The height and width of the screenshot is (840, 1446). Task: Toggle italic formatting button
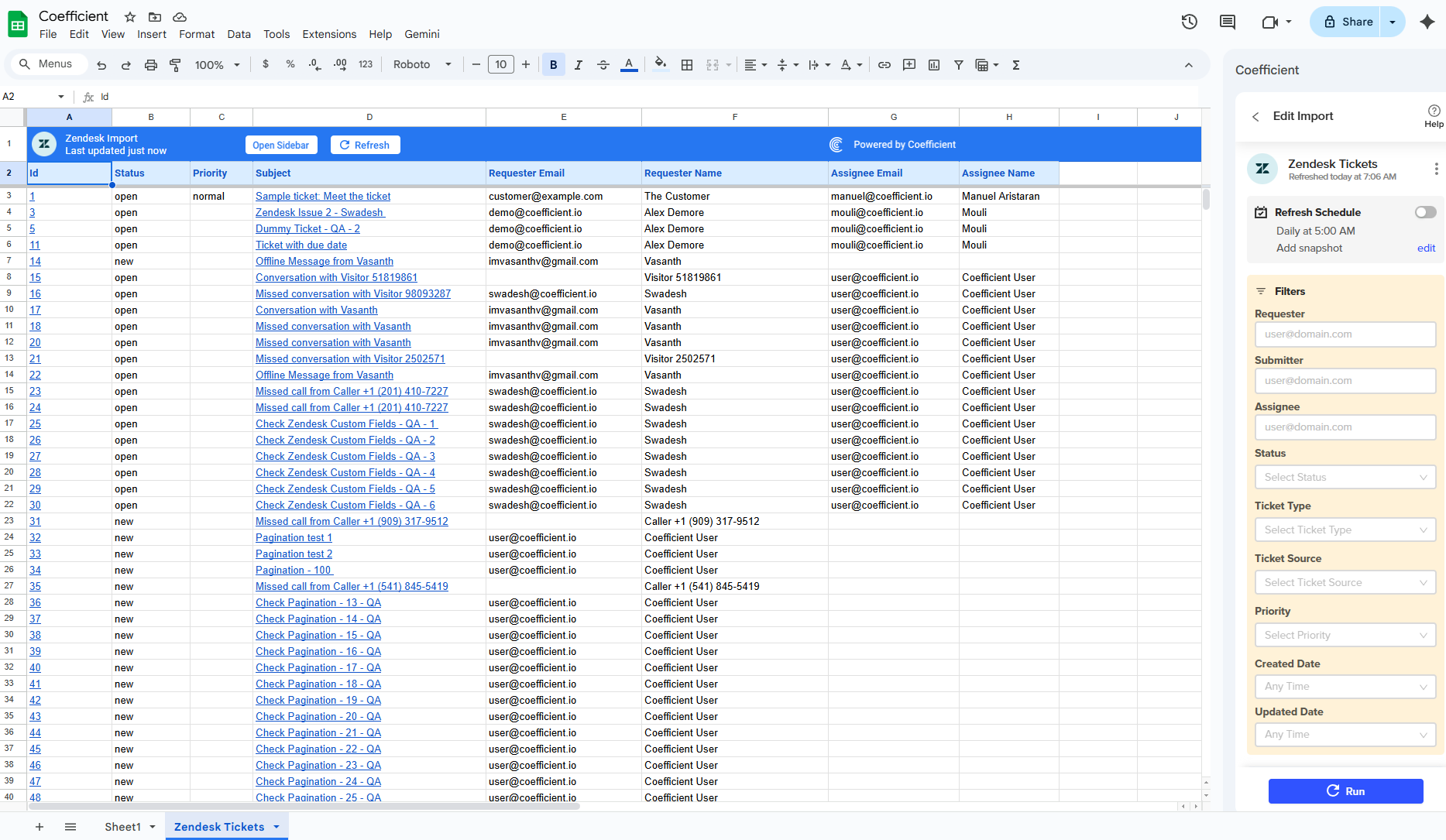579,65
